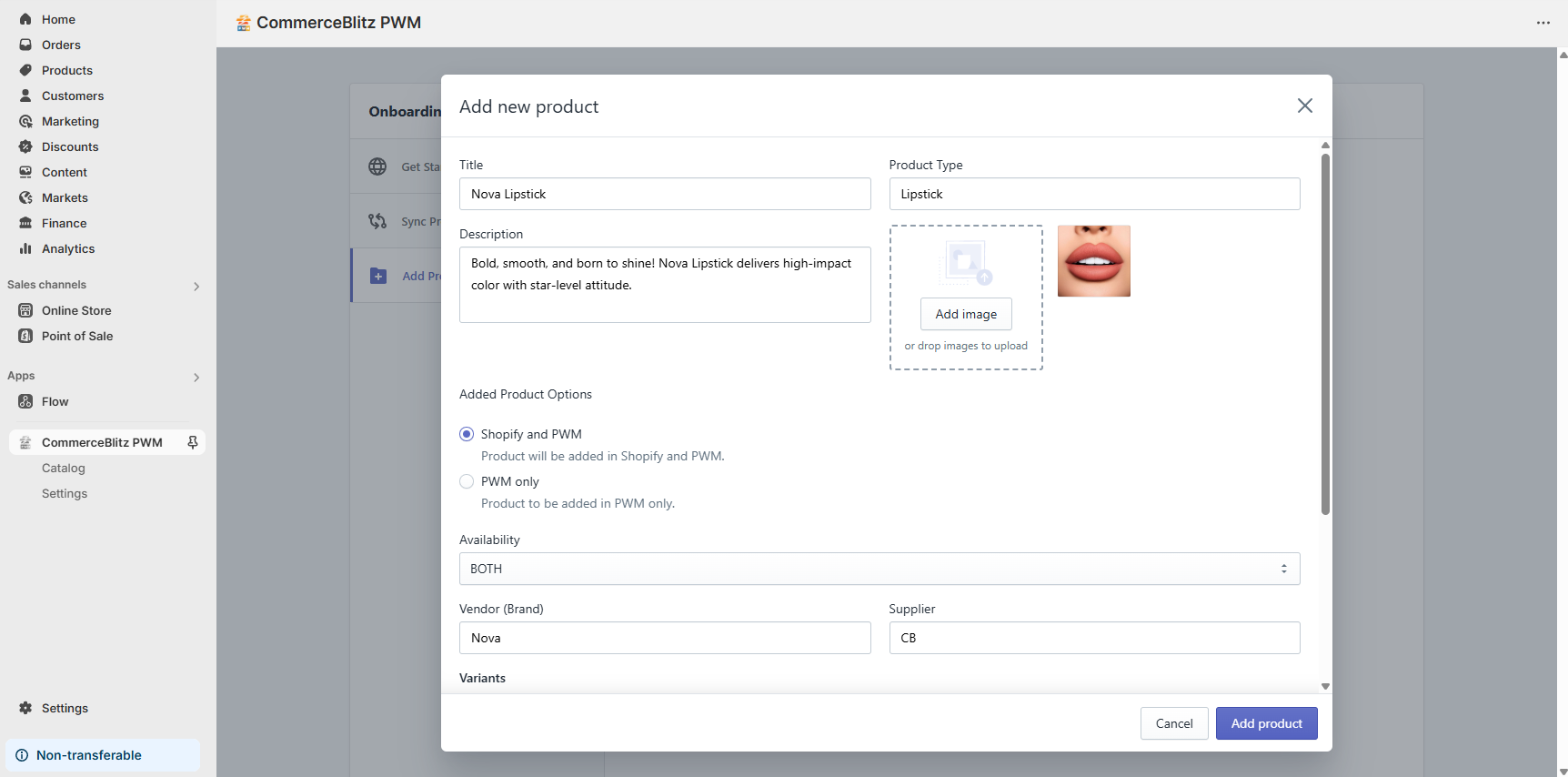Image resolution: width=1568 pixels, height=777 pixels.
Task: Unpin CommerceBlitz PWM with pin icon
Action: [x=193, y=442]
